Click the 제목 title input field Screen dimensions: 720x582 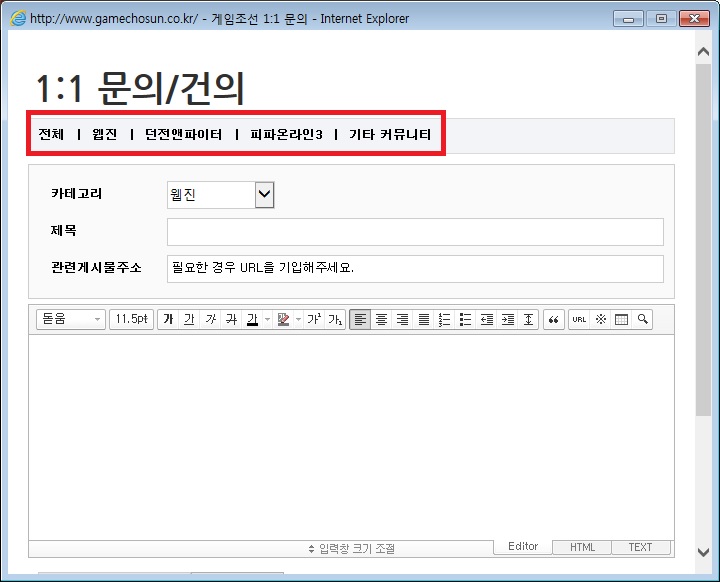(x=415, y=232)
